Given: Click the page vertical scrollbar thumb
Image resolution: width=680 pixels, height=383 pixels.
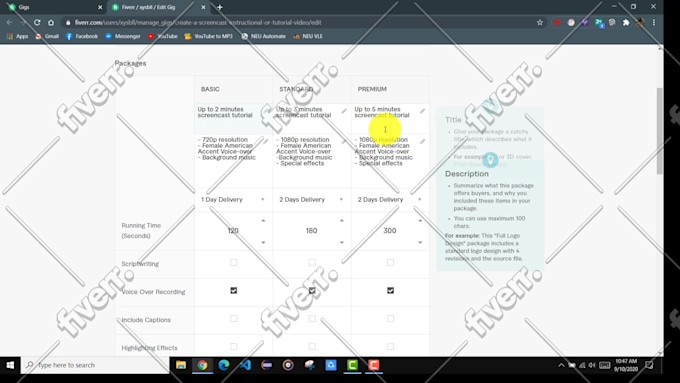Looking at the screenshot, I should click(x=660, y=131).
